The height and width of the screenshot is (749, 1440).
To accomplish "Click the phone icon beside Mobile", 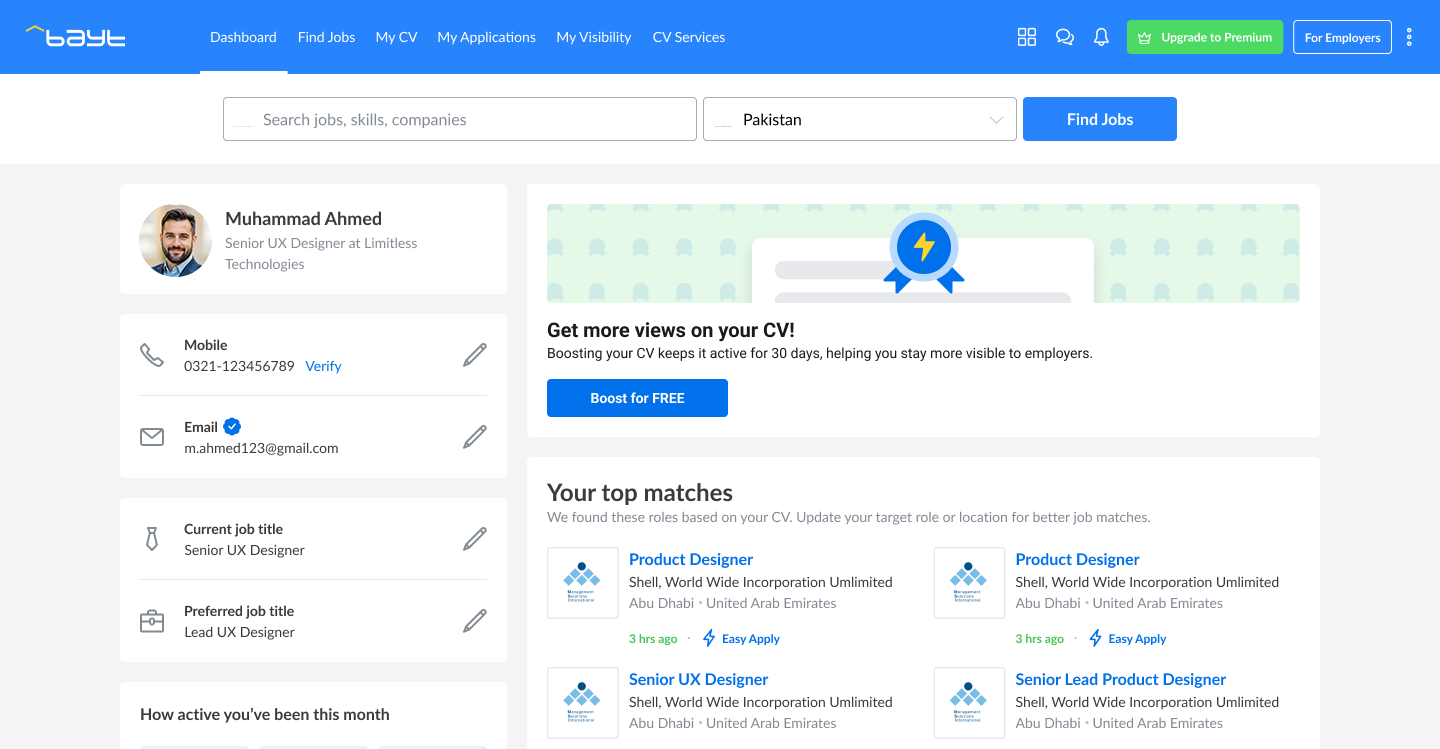I will [x=152, y=355].
